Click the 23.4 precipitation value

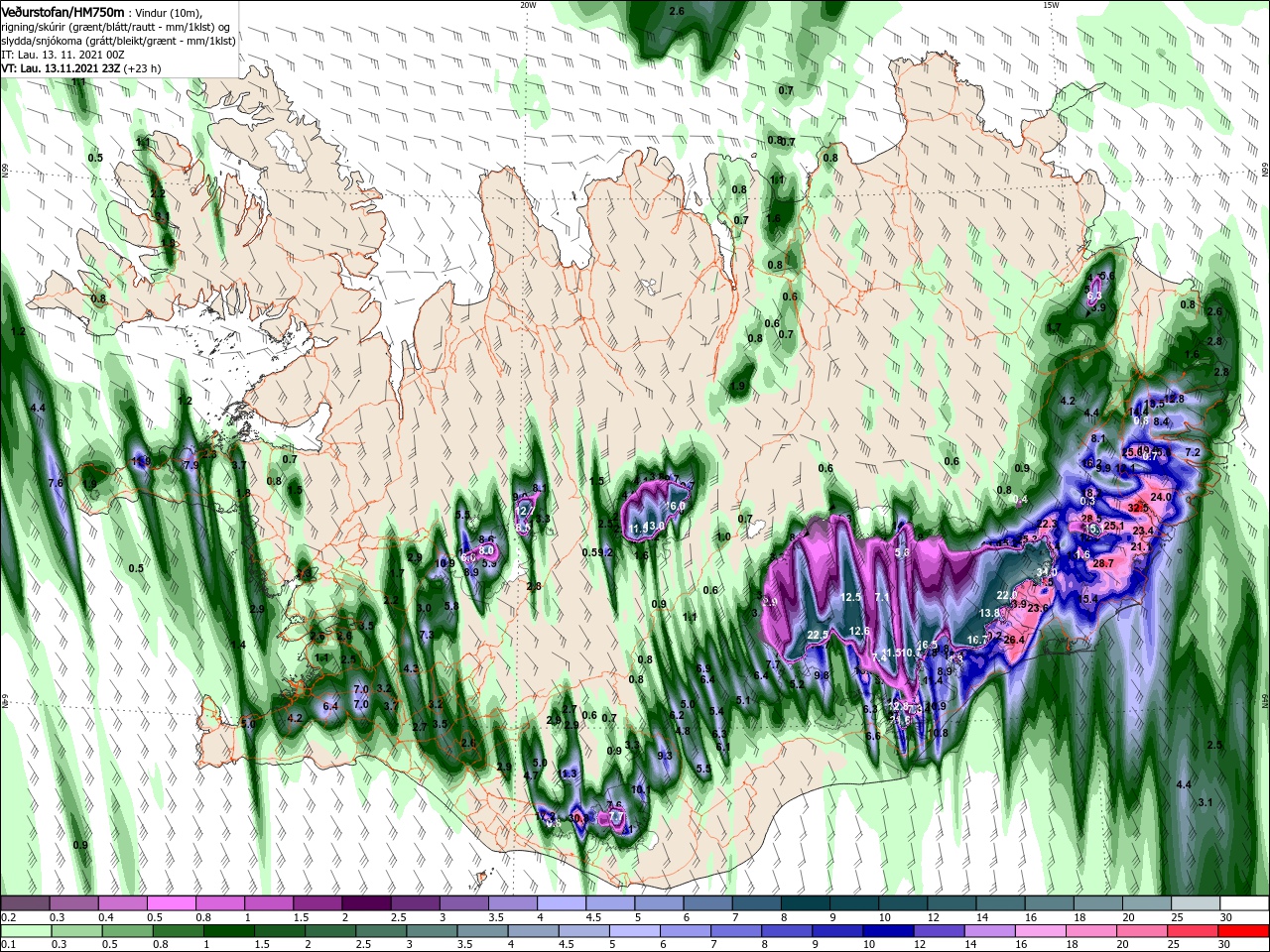(x=1142, y=532)
